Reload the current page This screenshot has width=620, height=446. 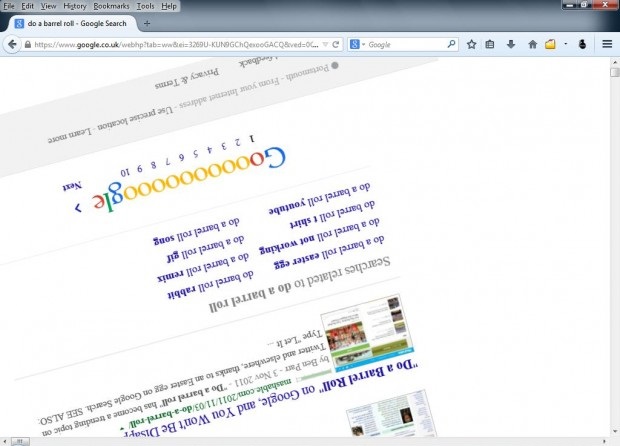click(336, 44)
